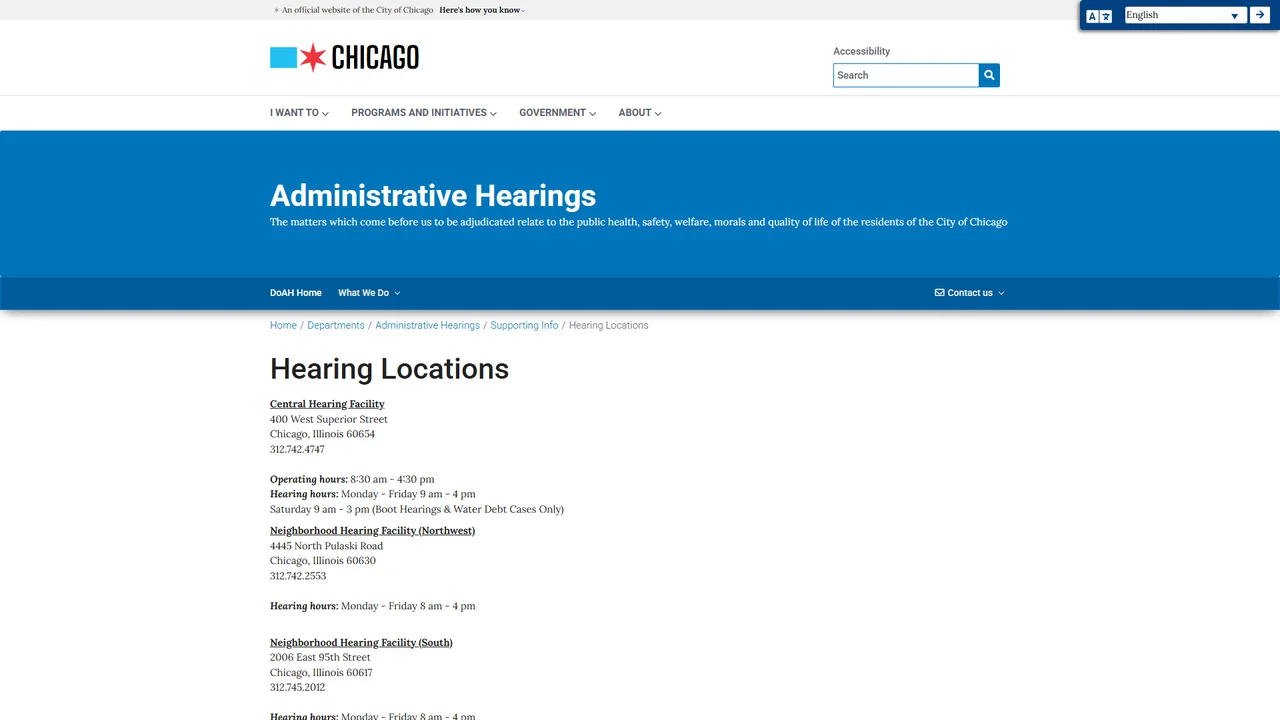Image resolution: width=1280 pixels, height=720 pixels.
Task: Click the Search input field
Action: tap(906, 75)
